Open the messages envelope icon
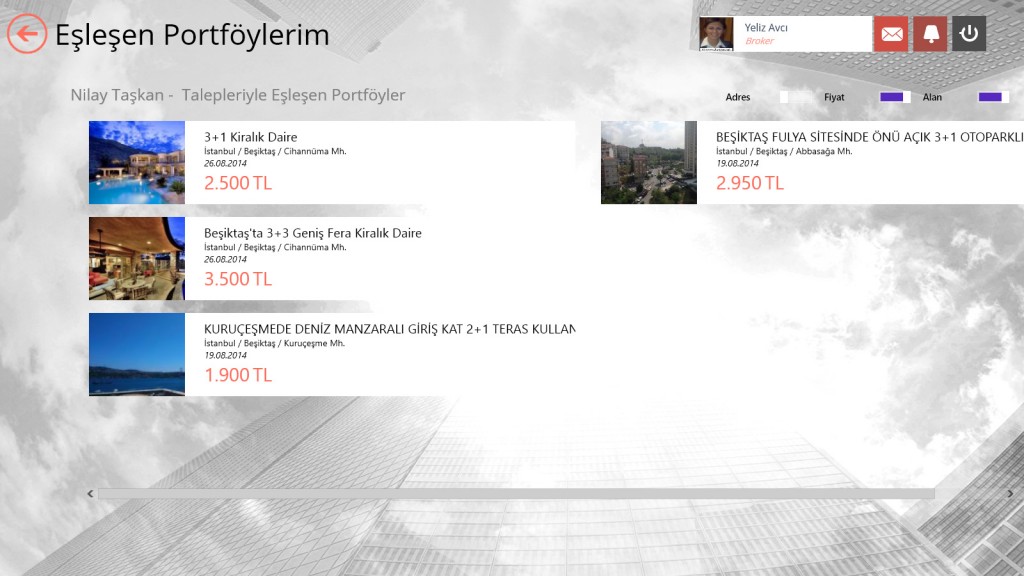 pos(891,34)
